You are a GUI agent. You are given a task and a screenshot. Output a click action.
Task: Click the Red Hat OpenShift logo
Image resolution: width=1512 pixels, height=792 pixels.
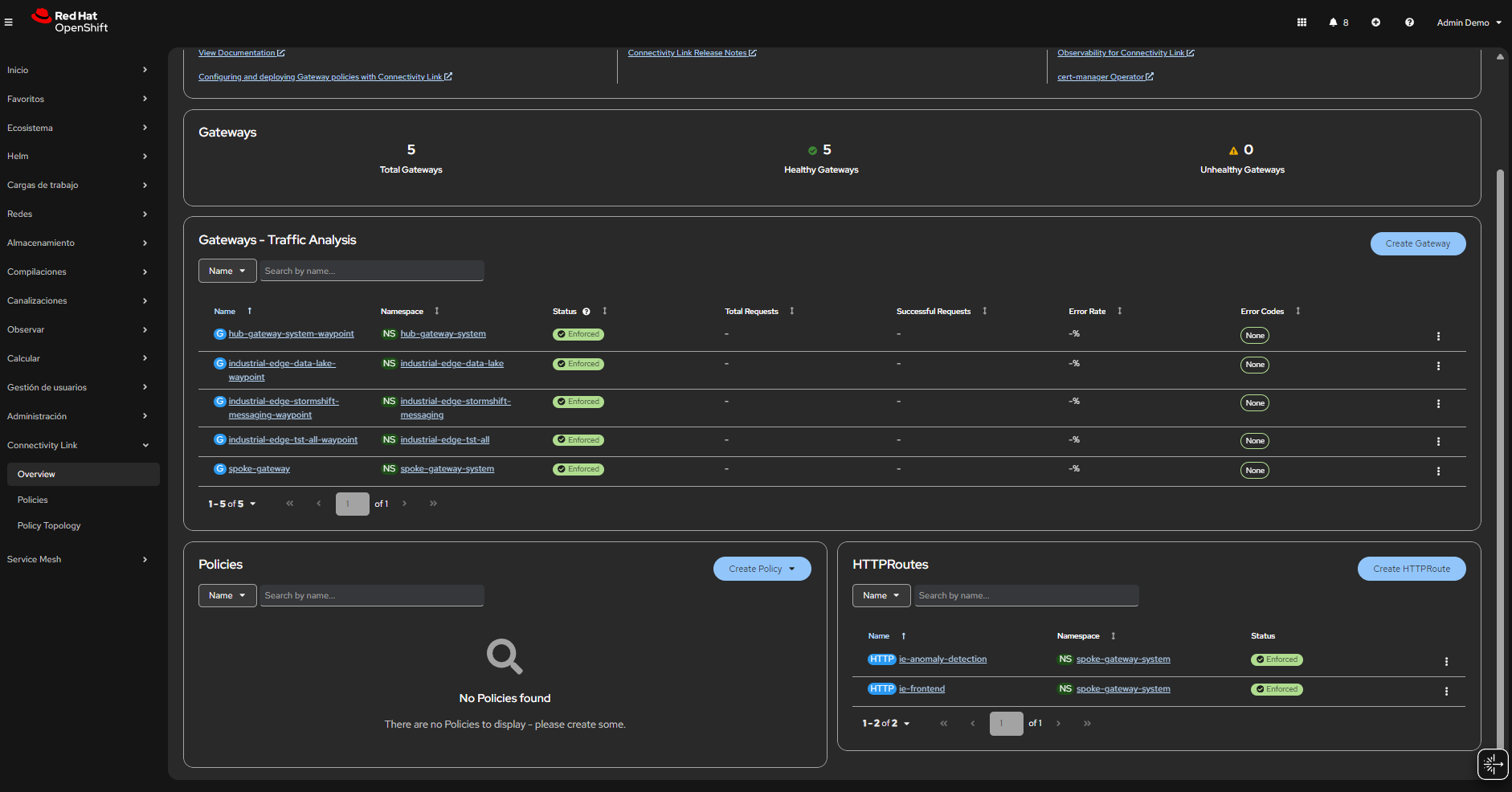[x=70, y=22]
